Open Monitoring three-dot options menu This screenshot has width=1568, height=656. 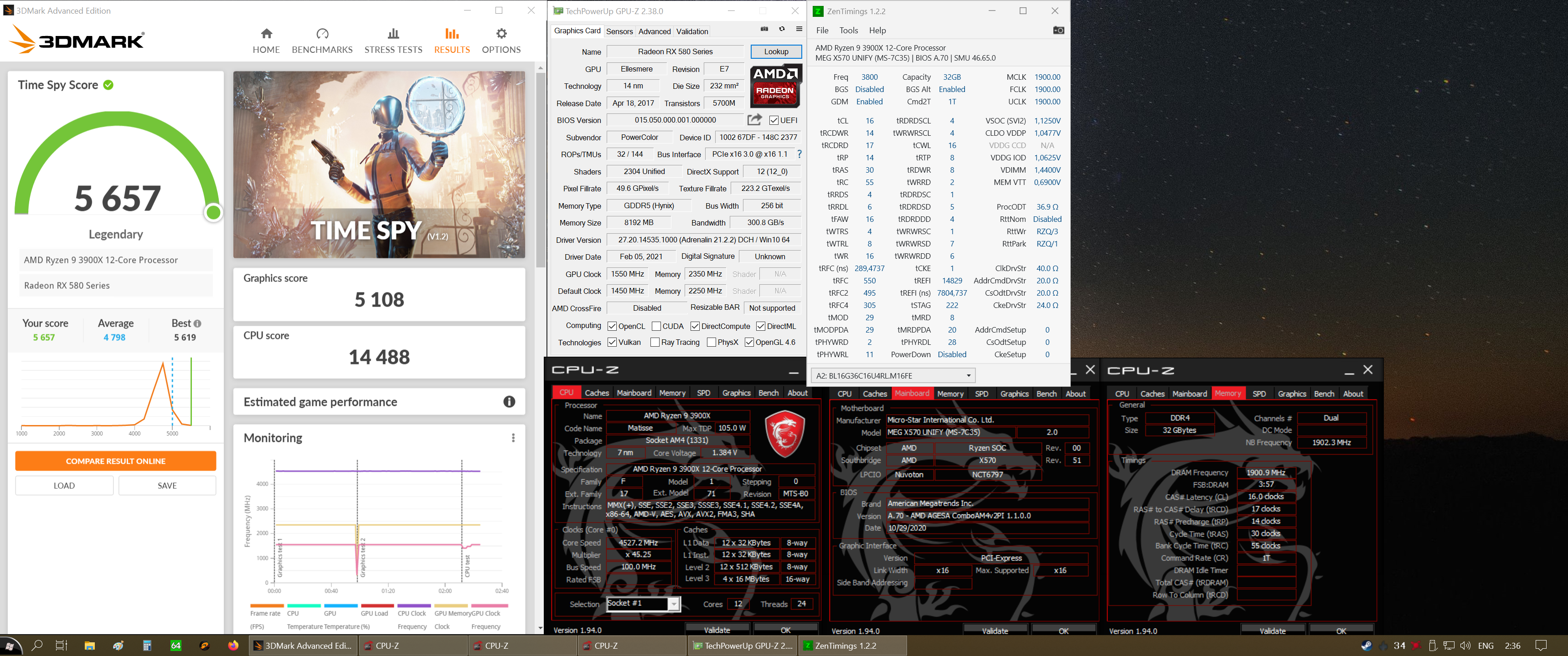coord(513,438)
